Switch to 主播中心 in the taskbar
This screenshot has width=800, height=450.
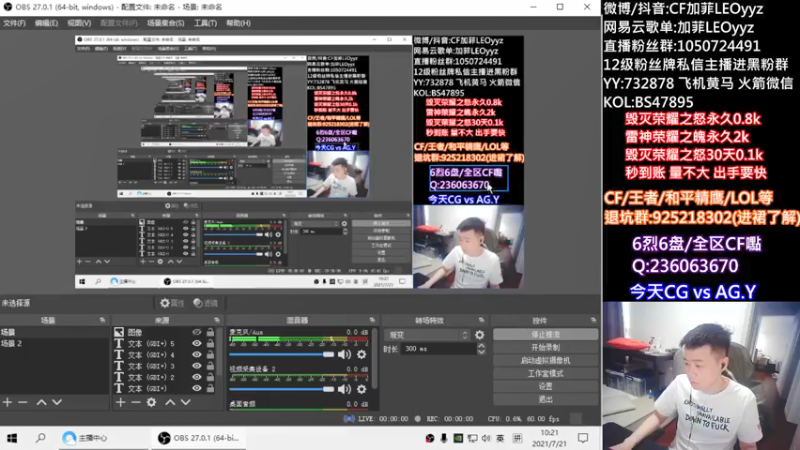pos(85,438)
